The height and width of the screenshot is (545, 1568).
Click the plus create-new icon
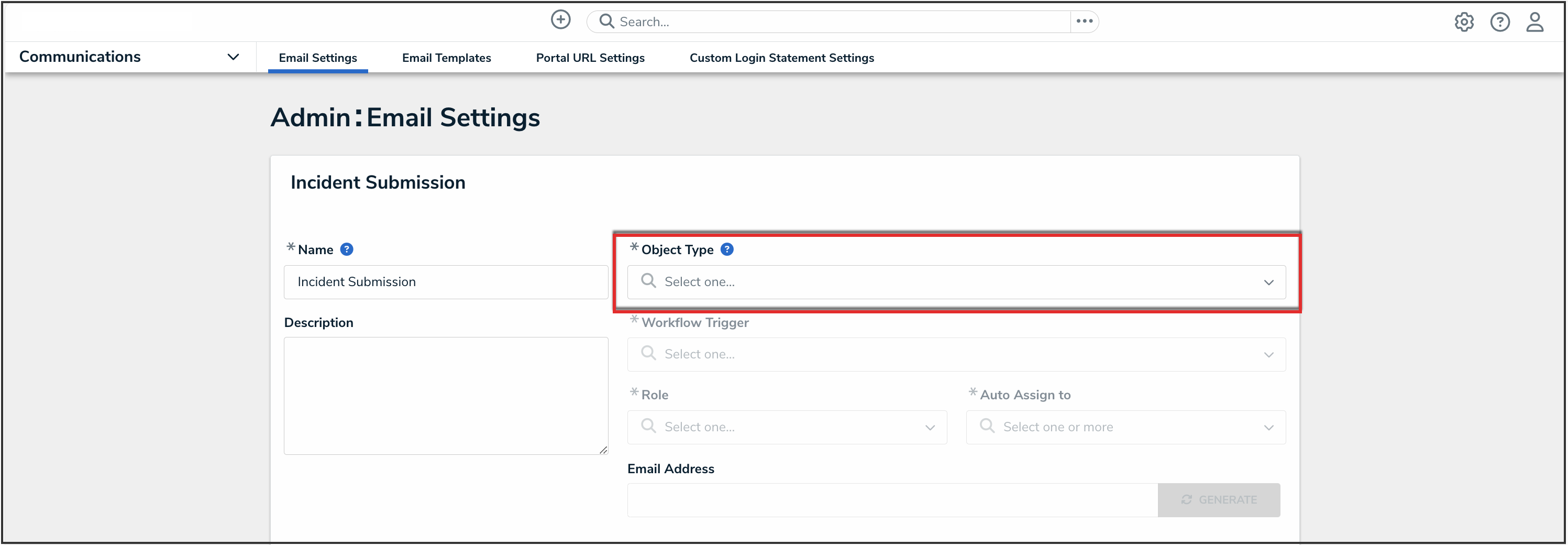point(560,20)
